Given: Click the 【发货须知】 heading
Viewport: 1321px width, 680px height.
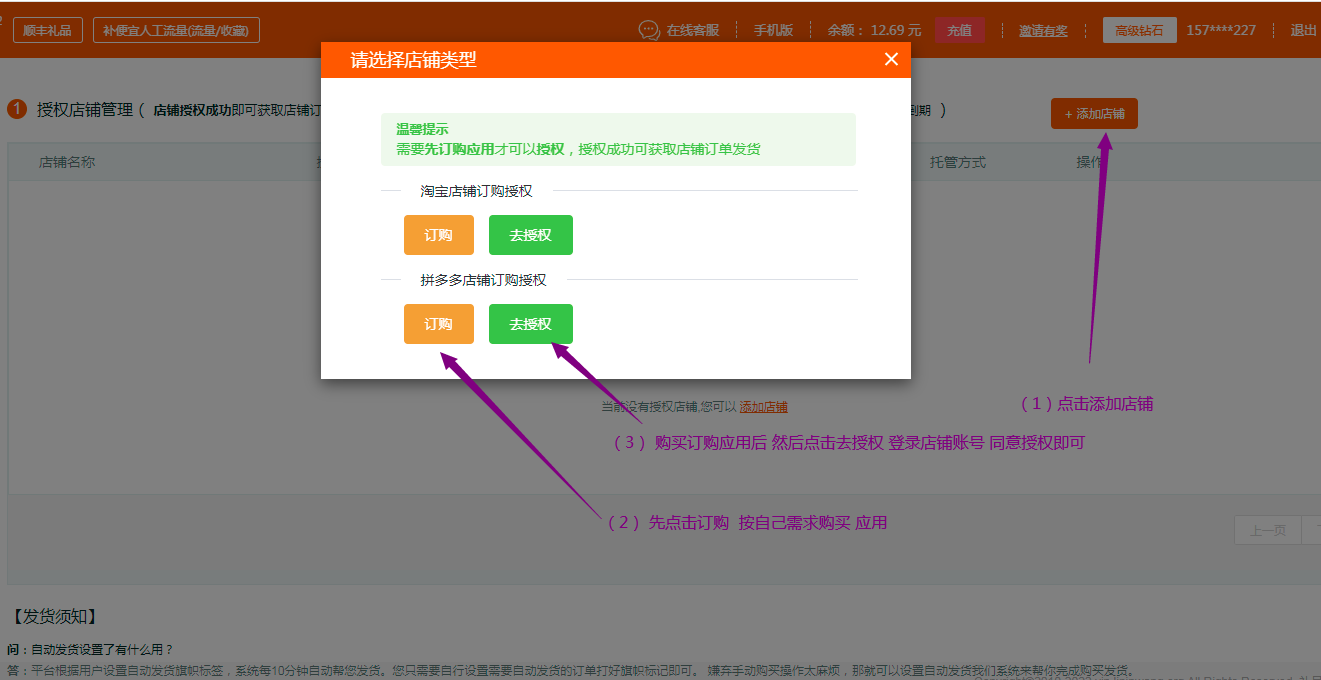Looking at the screenshot, I should pos(54,616).
